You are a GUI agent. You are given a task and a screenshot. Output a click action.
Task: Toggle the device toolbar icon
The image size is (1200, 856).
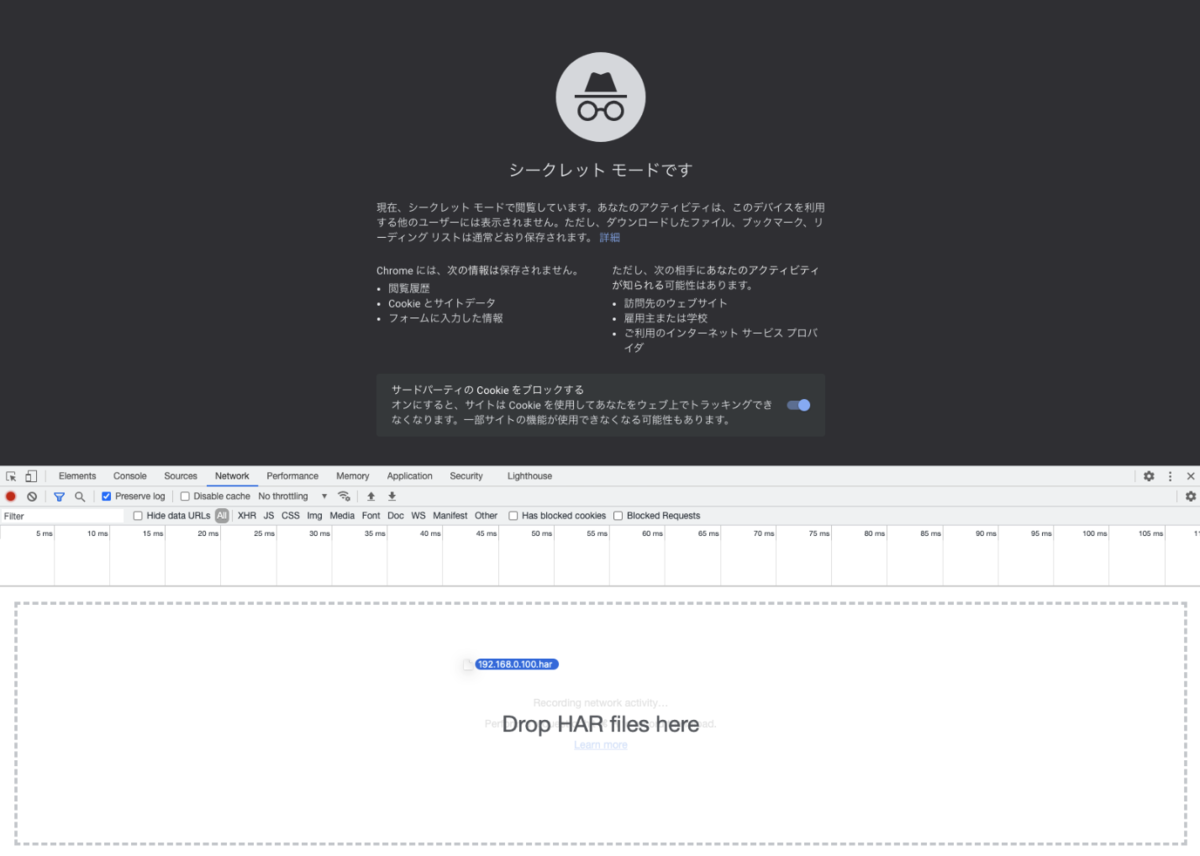point(31,476)
